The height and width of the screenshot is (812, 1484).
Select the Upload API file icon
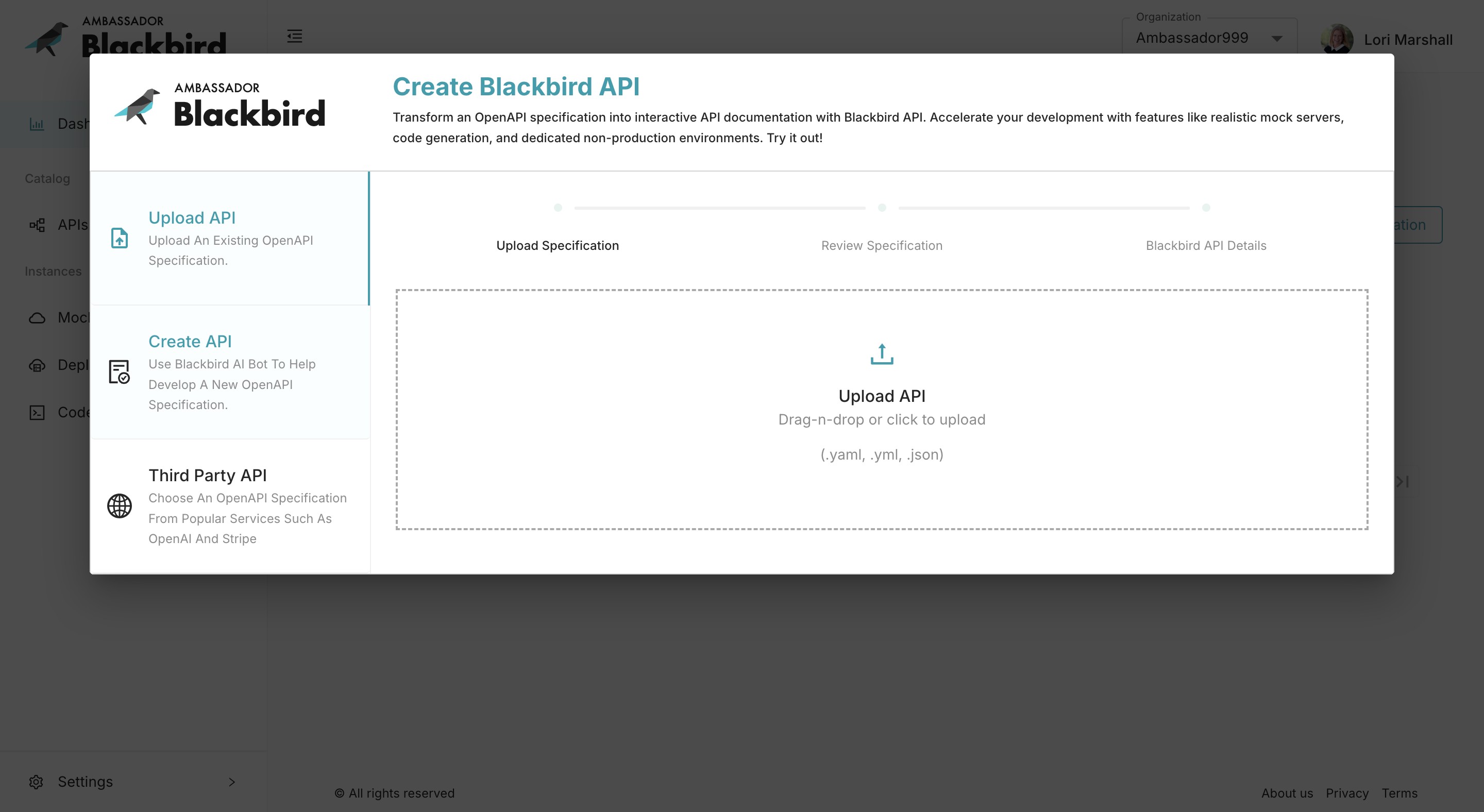click(x=119, y=238)
